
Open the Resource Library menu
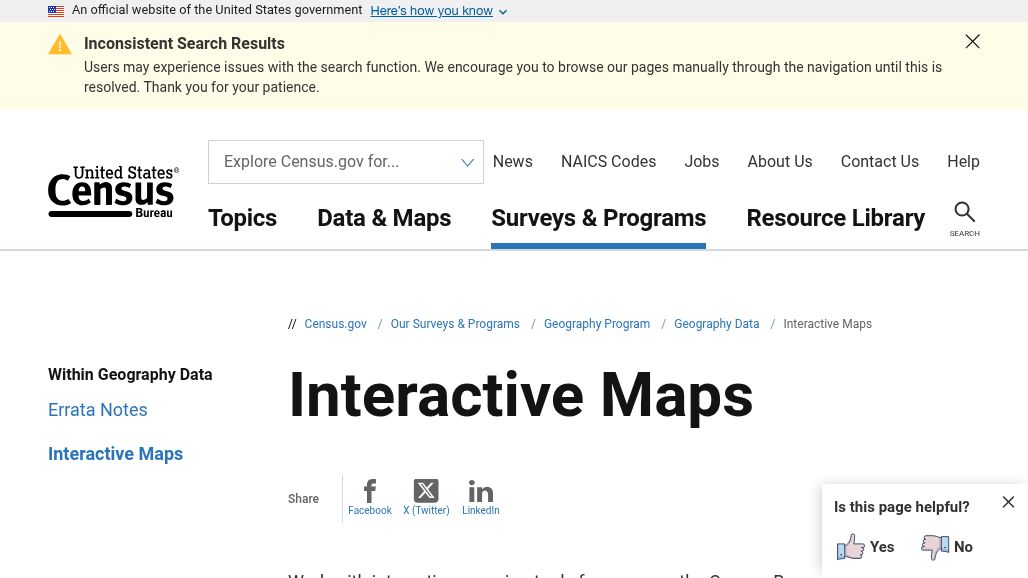tap(835, 218)
